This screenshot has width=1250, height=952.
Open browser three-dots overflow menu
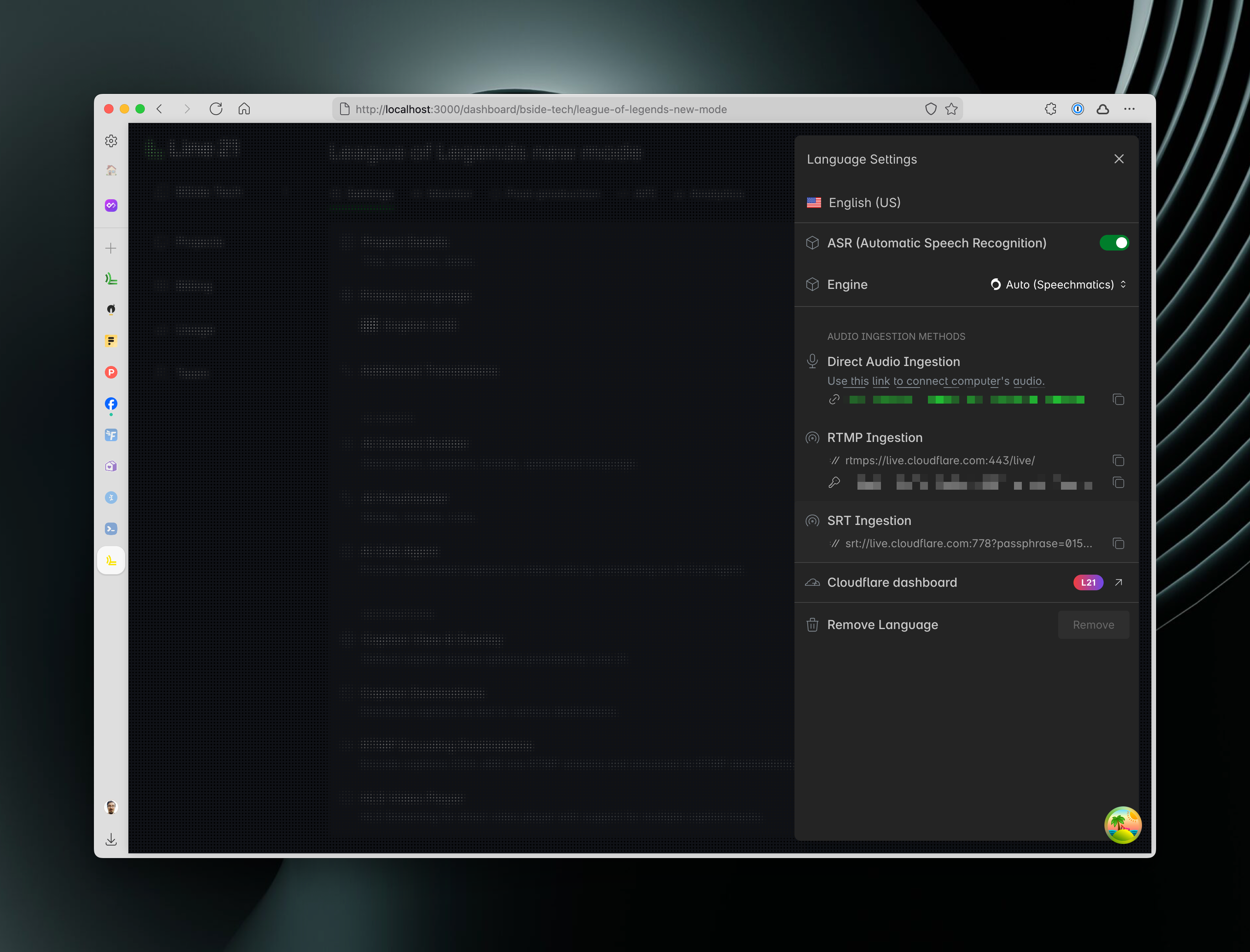click(x=1129, y=109)
